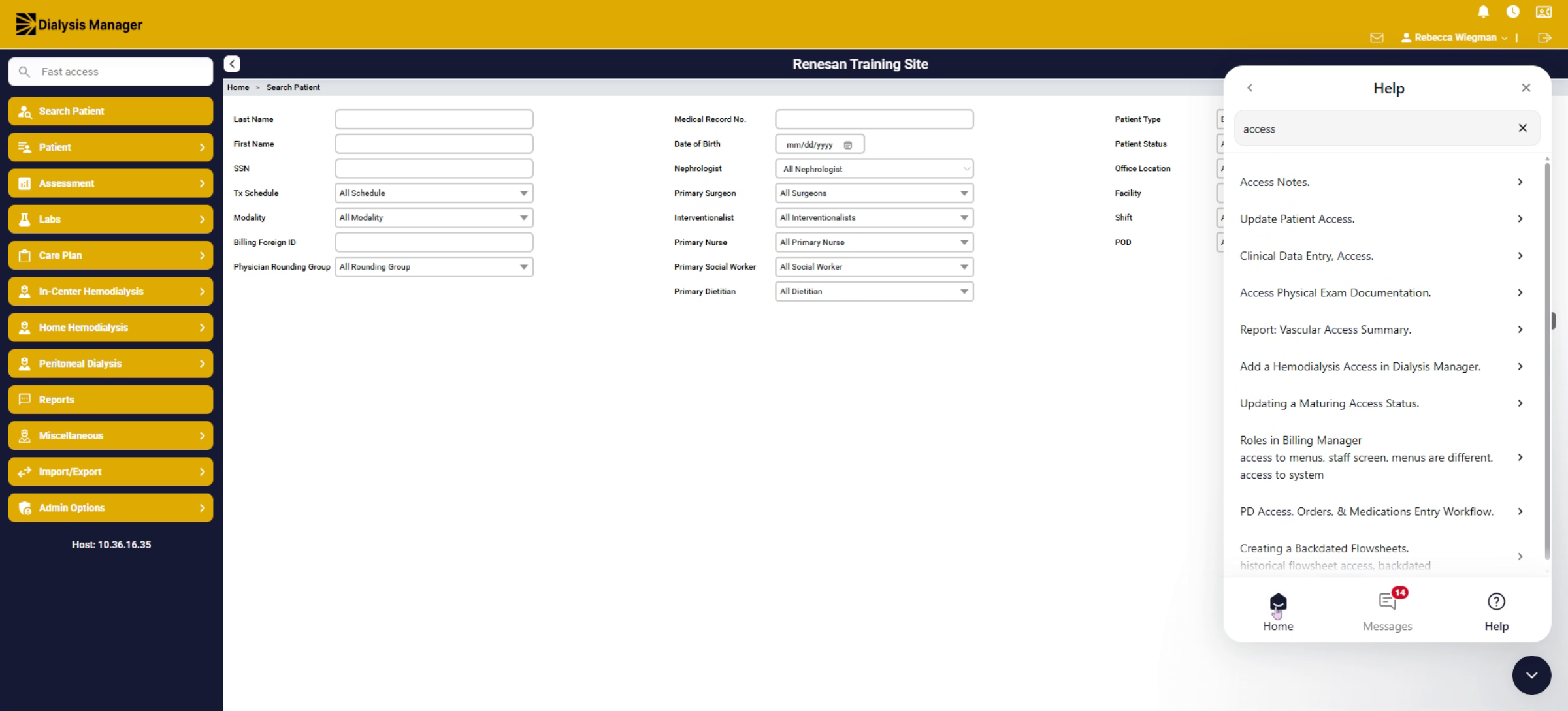Screen dimensions: 1568x711
Task: Close the Help panel
Action: pyautogui.click(x=1526, y=87)
